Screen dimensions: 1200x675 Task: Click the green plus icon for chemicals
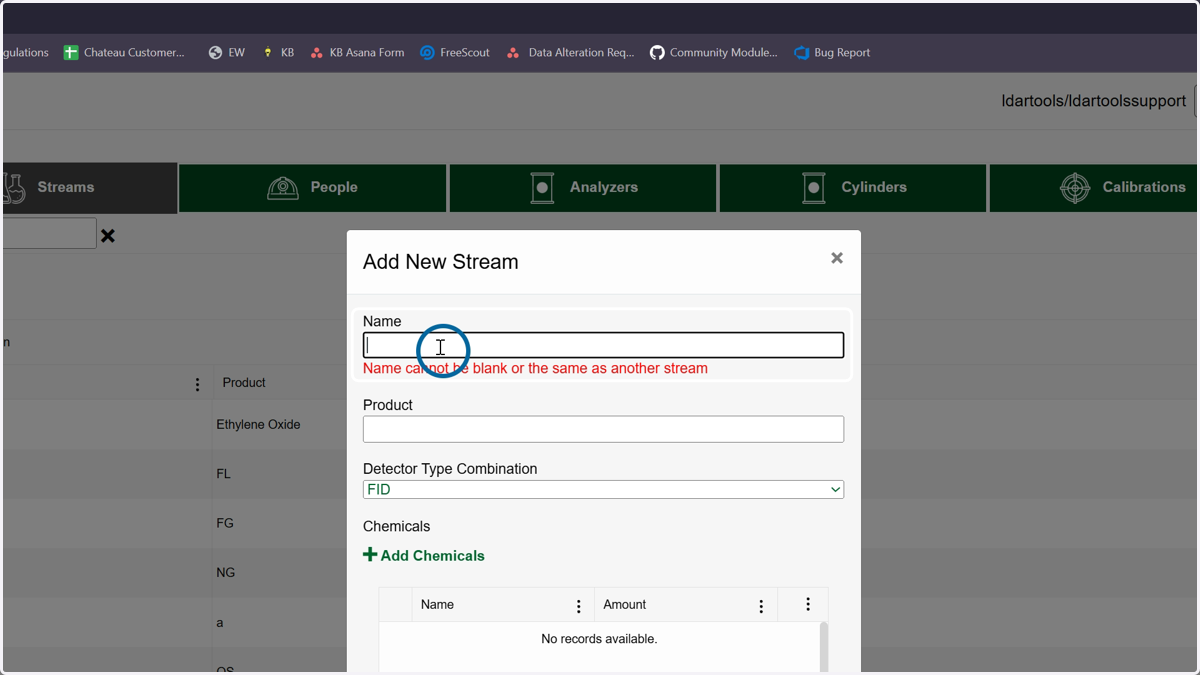point(370,555)
